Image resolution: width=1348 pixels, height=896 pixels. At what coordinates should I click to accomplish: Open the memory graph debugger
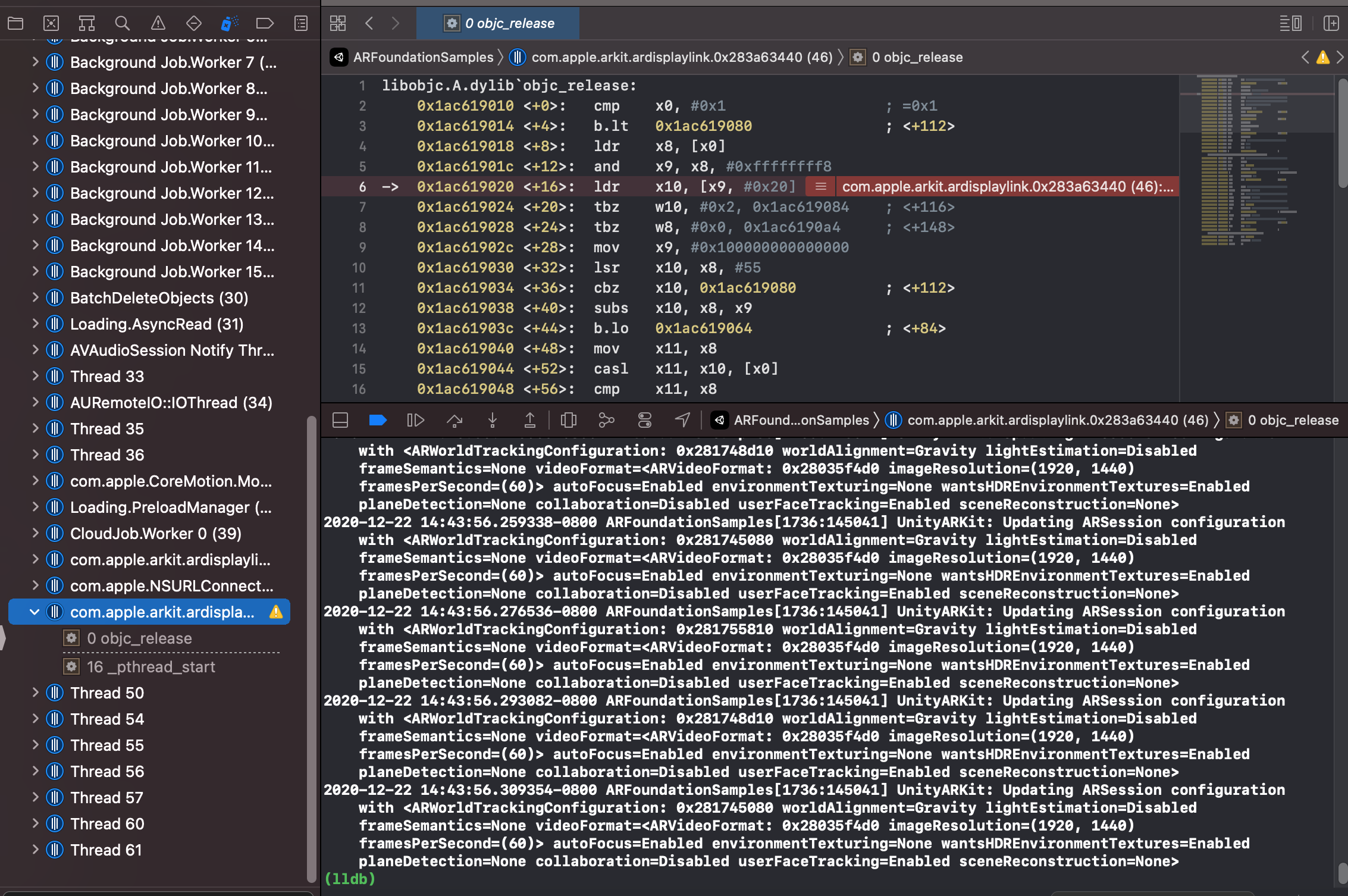(x=606, y=420)
